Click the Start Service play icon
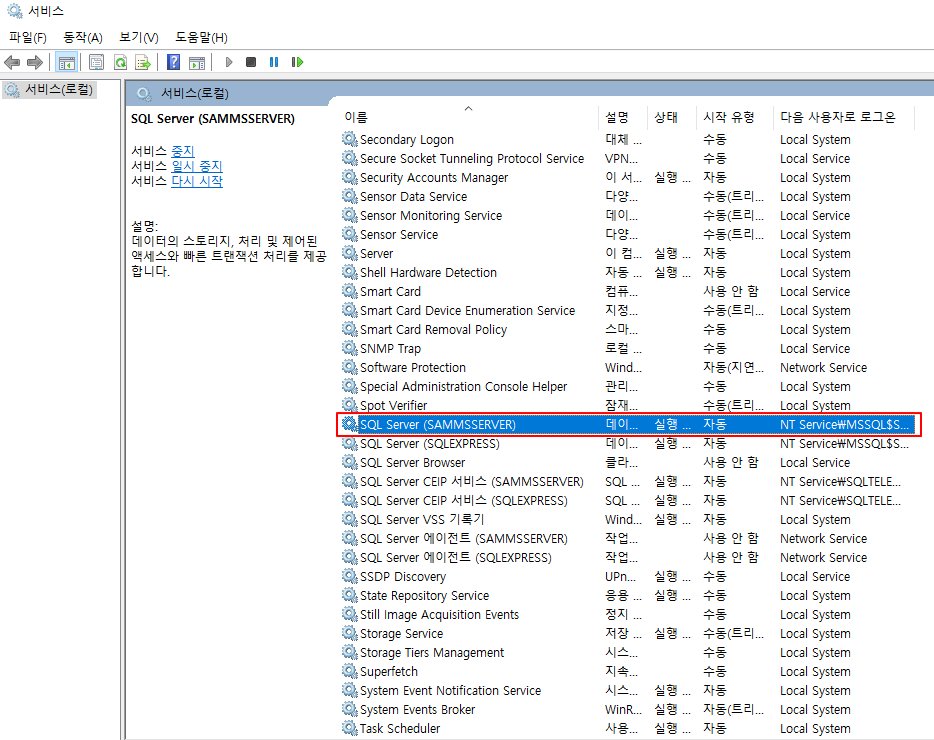Image resolution: width=934 pixels, height=740 pixels. (229, 62)
